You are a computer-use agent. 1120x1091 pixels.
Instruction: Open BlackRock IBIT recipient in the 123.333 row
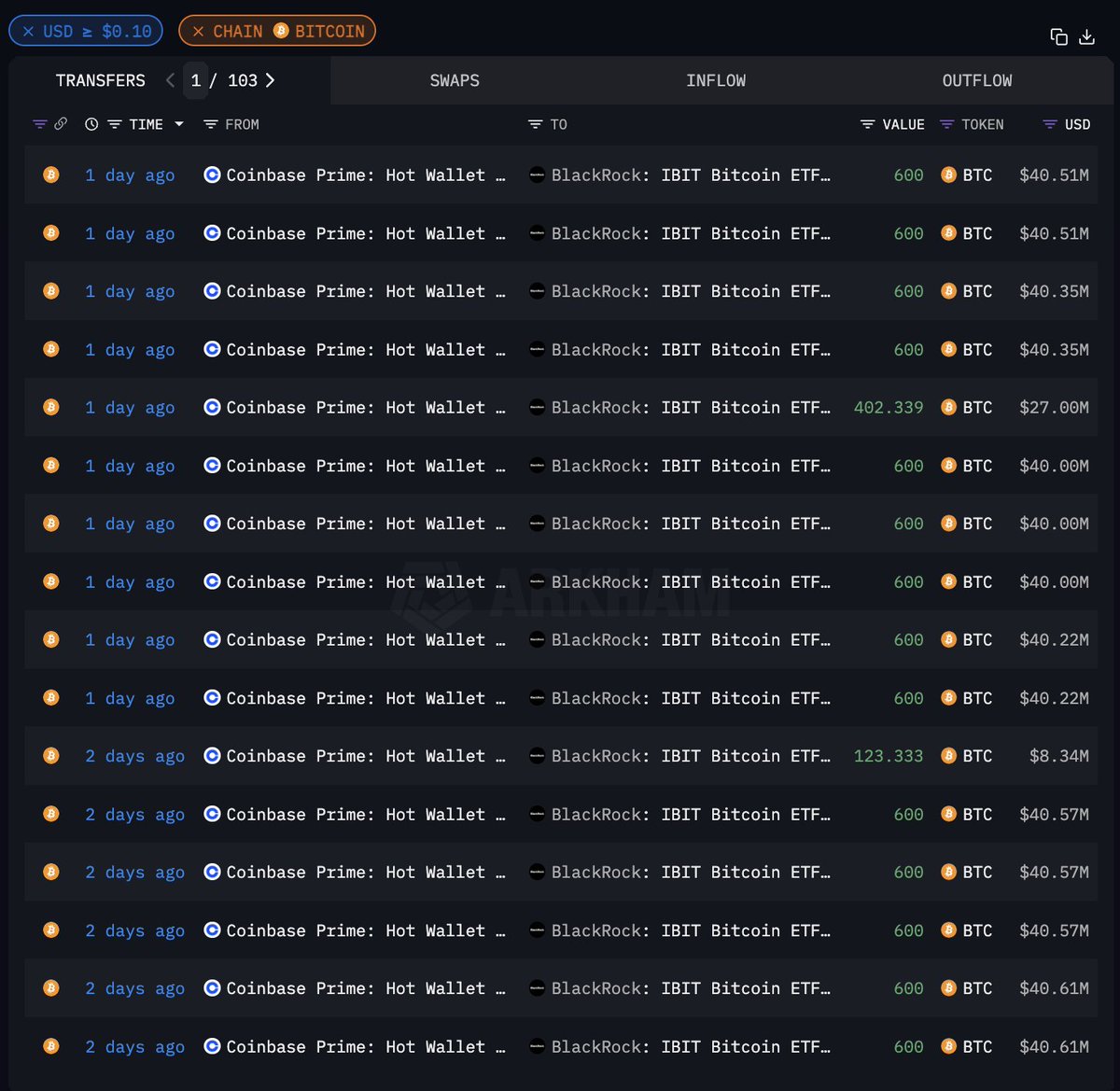[x=691, y=756]
